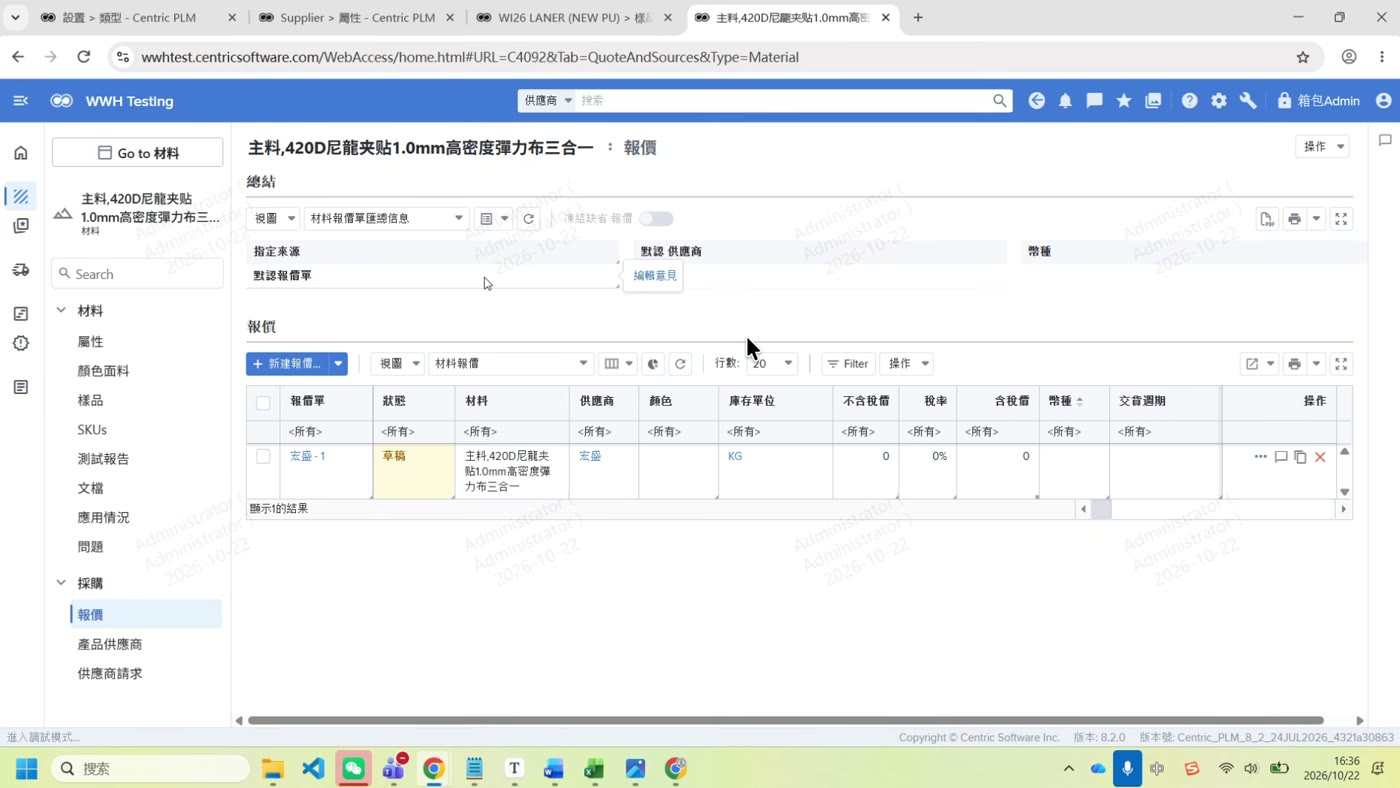
Task: Refresh the summary section
Action: (x=529, y=219)
